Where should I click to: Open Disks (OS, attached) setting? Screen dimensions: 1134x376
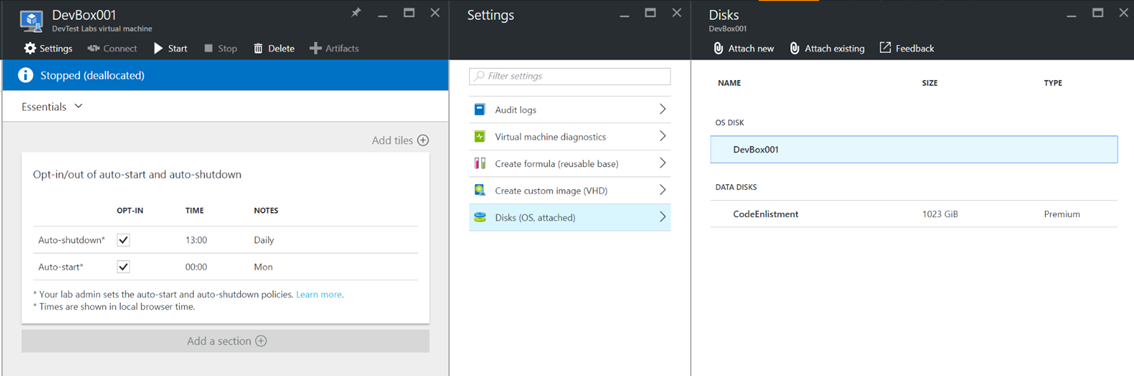point(570,217)
